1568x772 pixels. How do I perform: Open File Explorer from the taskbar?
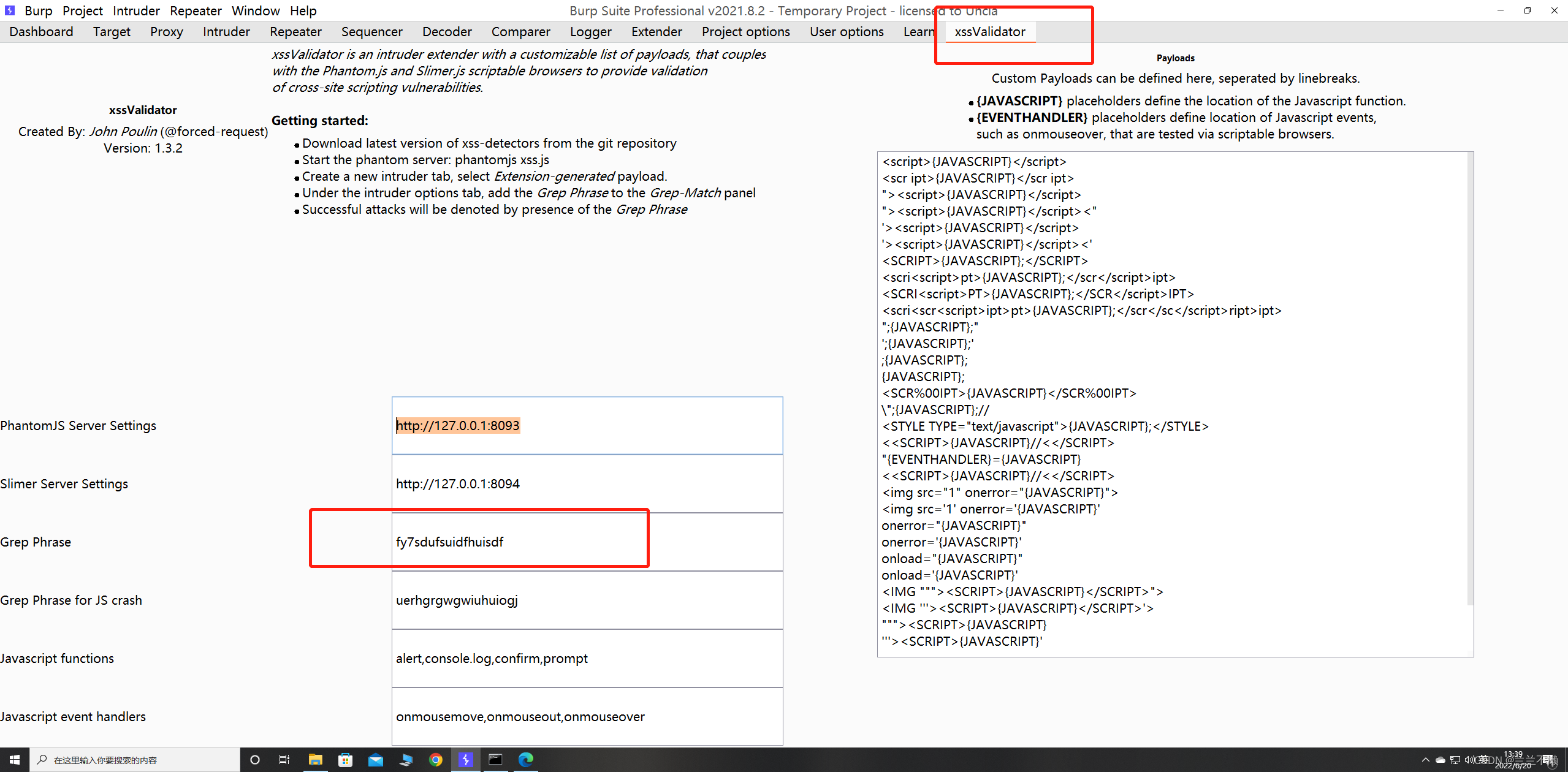(x=315, y=760)
